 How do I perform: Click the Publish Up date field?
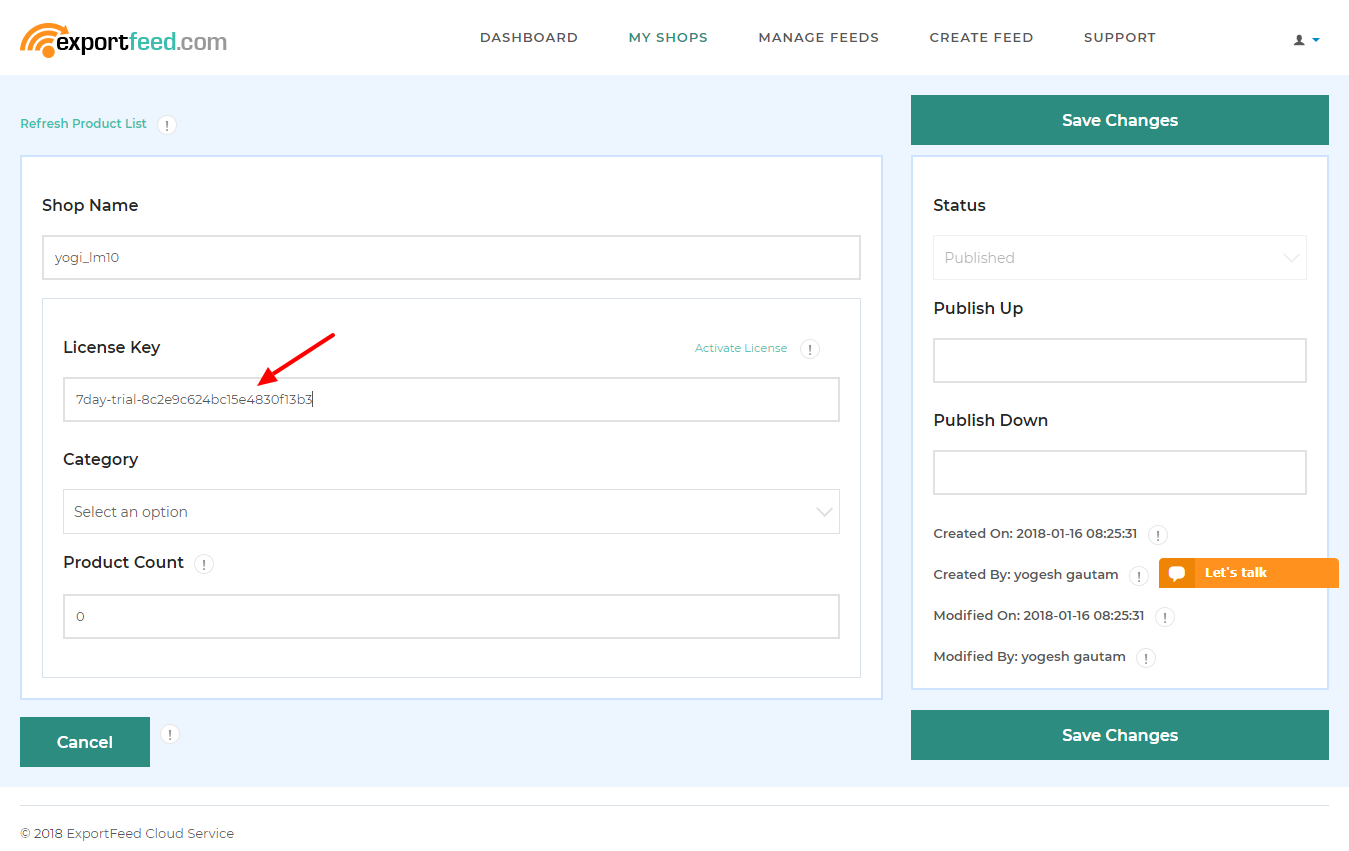click(1120, 360)
